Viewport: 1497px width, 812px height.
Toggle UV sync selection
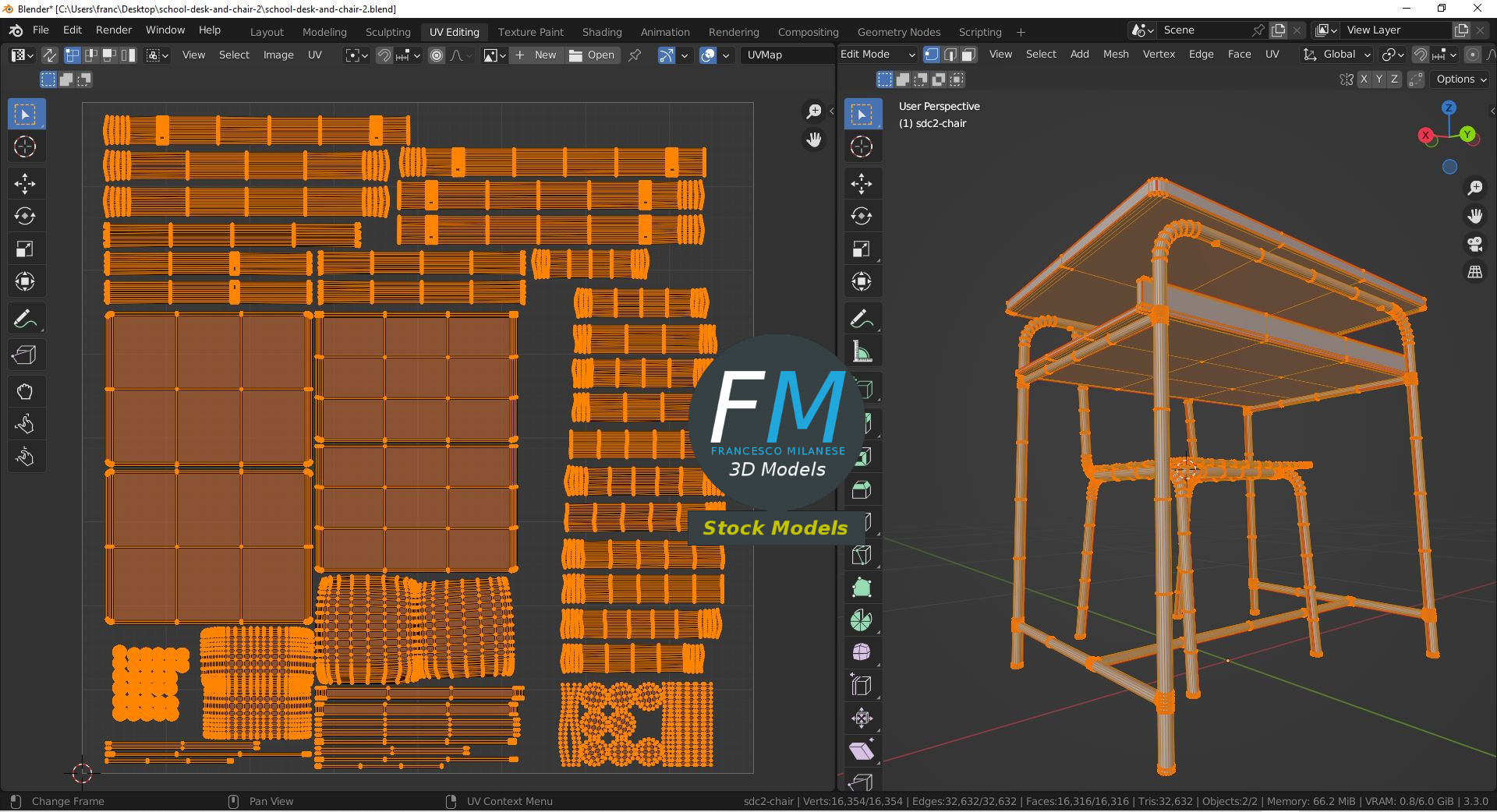[49, 55]
